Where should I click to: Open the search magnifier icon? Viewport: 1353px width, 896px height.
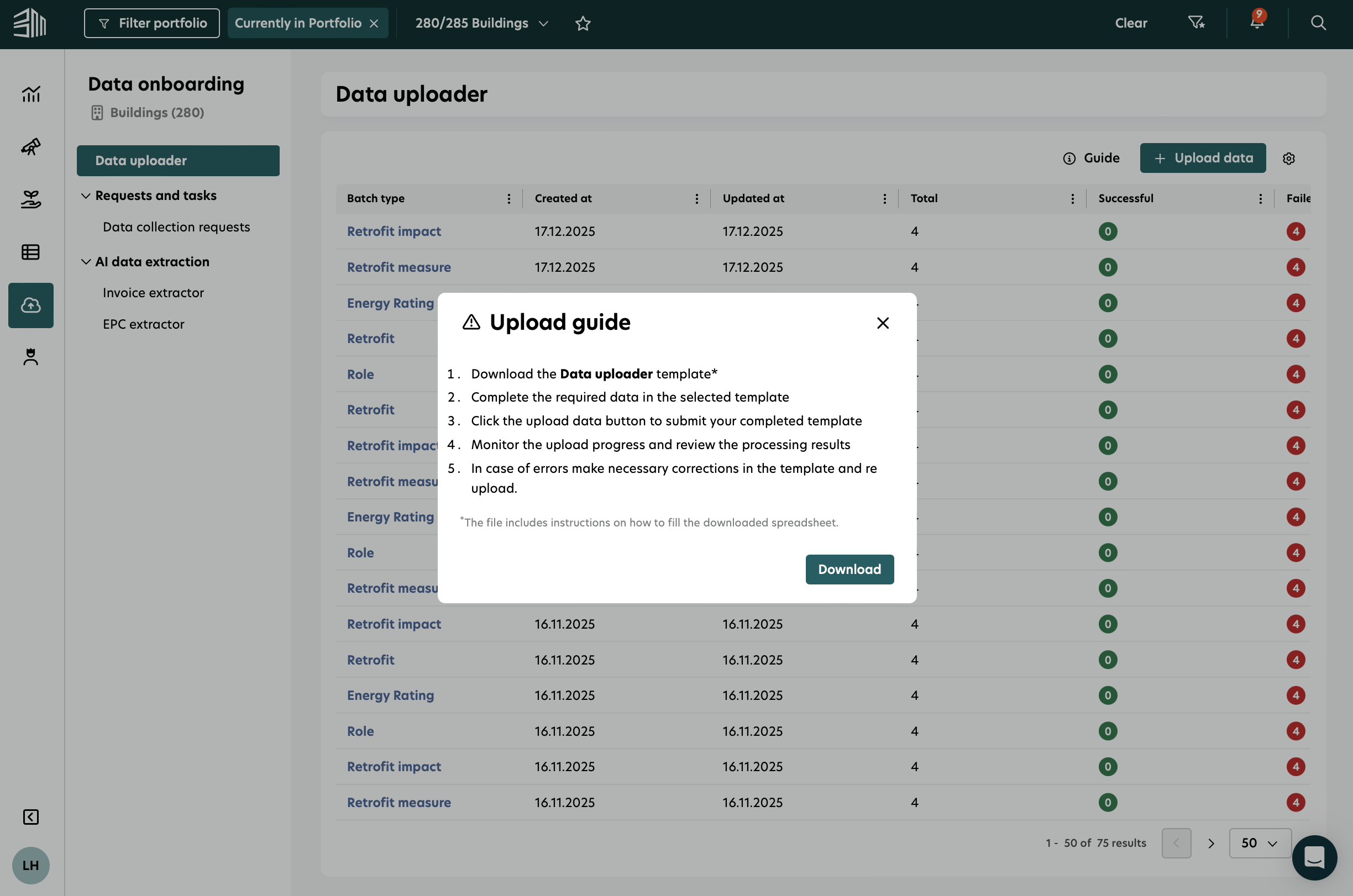1318,23
